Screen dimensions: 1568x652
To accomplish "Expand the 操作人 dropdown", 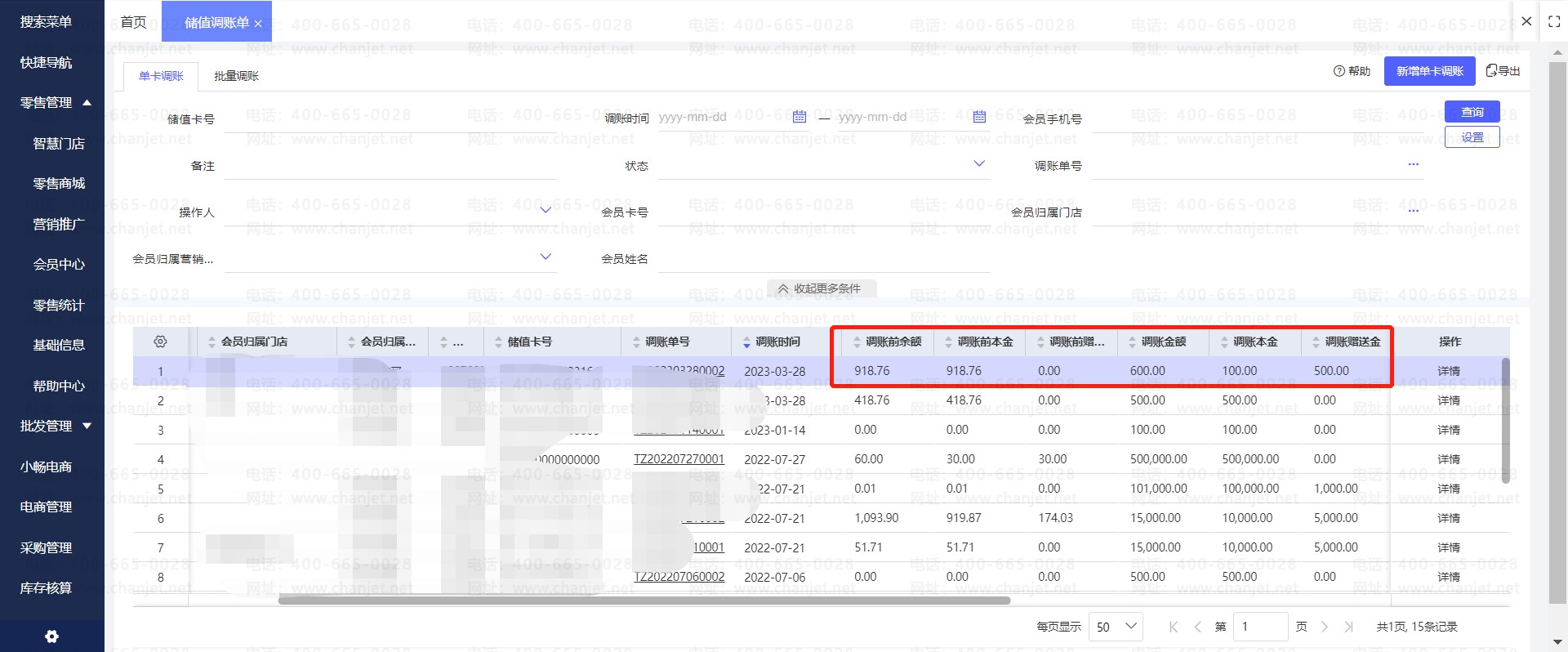I will click(x=546, y=211).
